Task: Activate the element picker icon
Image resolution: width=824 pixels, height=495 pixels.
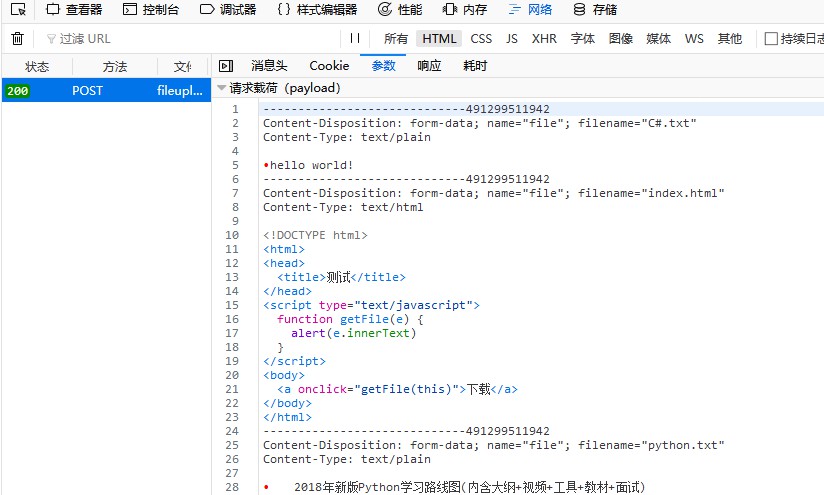Action: [18, 9]
